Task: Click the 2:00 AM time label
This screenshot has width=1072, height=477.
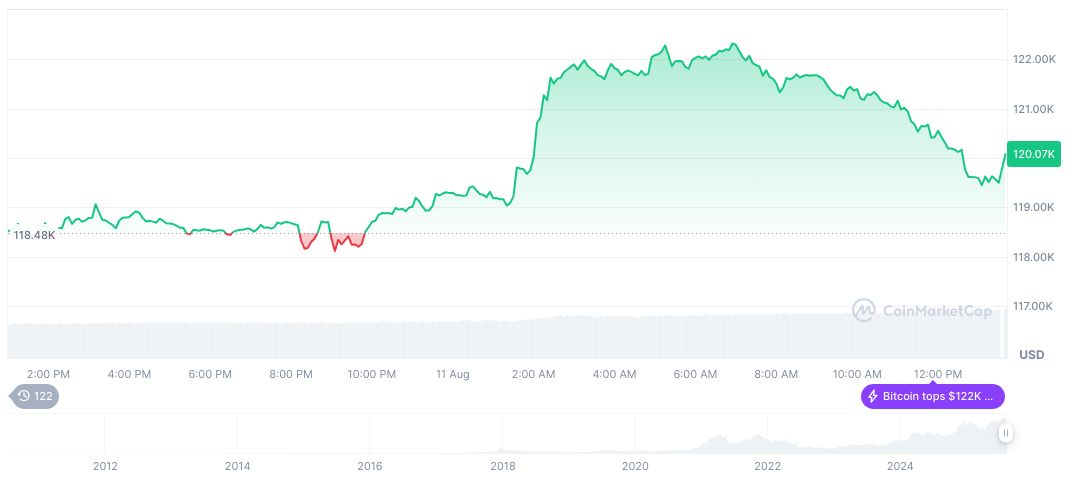Action: click(x=533, y=374)
